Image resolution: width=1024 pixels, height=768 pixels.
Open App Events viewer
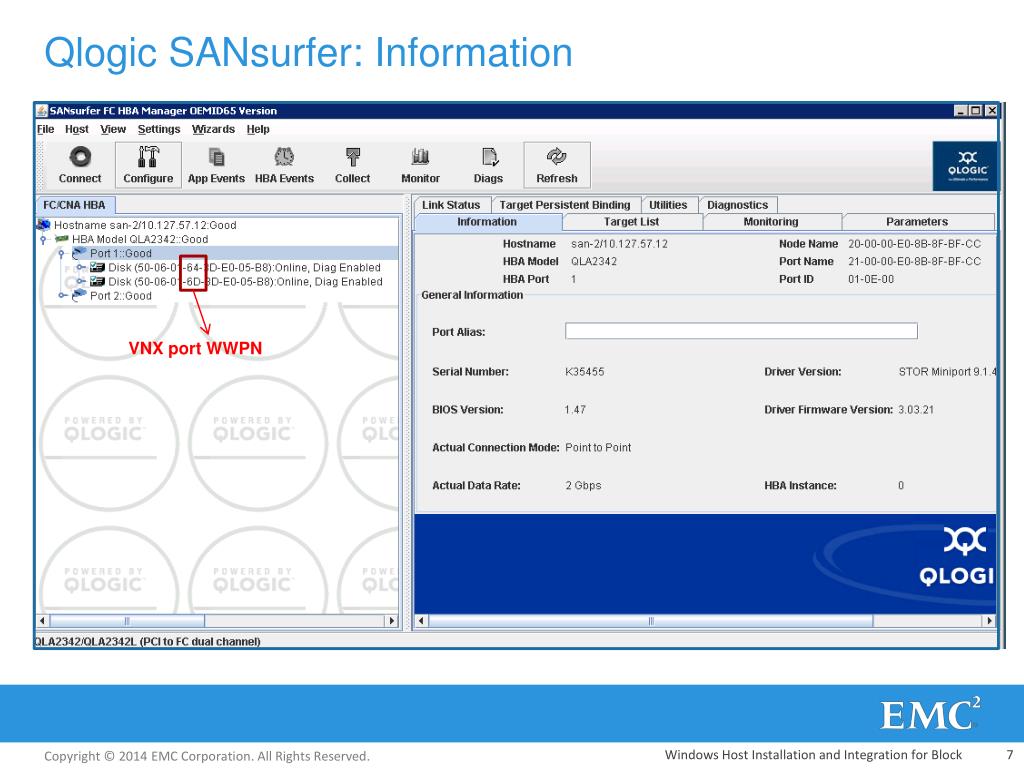point(216,165)
